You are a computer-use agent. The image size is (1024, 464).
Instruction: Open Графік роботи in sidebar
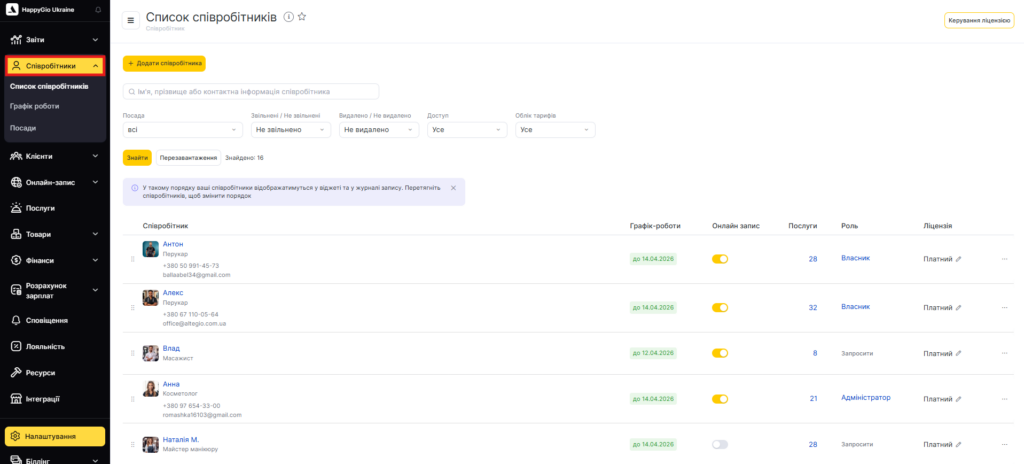35,106
